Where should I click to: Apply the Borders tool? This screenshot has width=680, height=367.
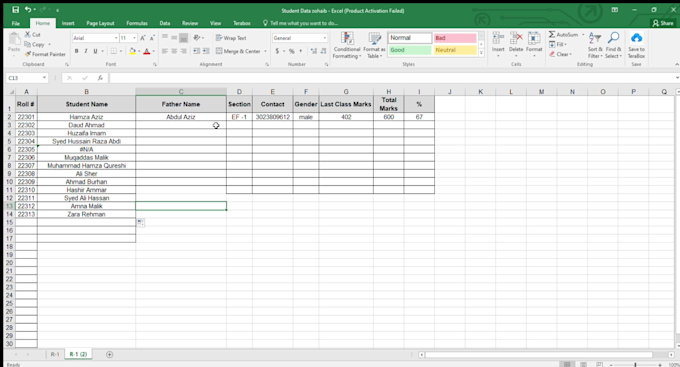(x=113, y=51)
